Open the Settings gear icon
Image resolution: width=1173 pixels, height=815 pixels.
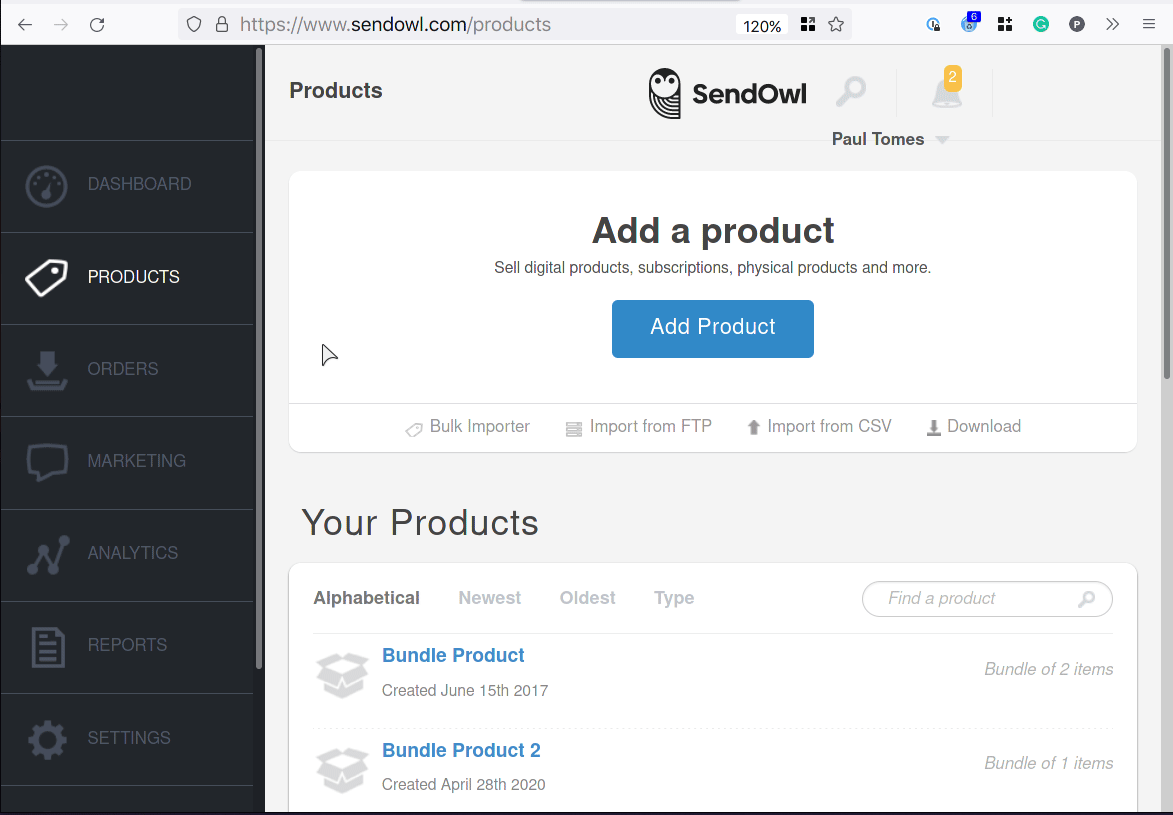click(47, 739)
